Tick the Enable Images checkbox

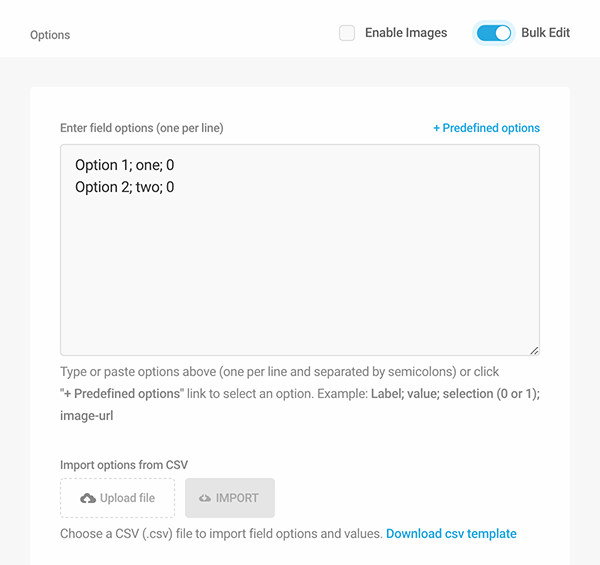click(x=347, y=33)
